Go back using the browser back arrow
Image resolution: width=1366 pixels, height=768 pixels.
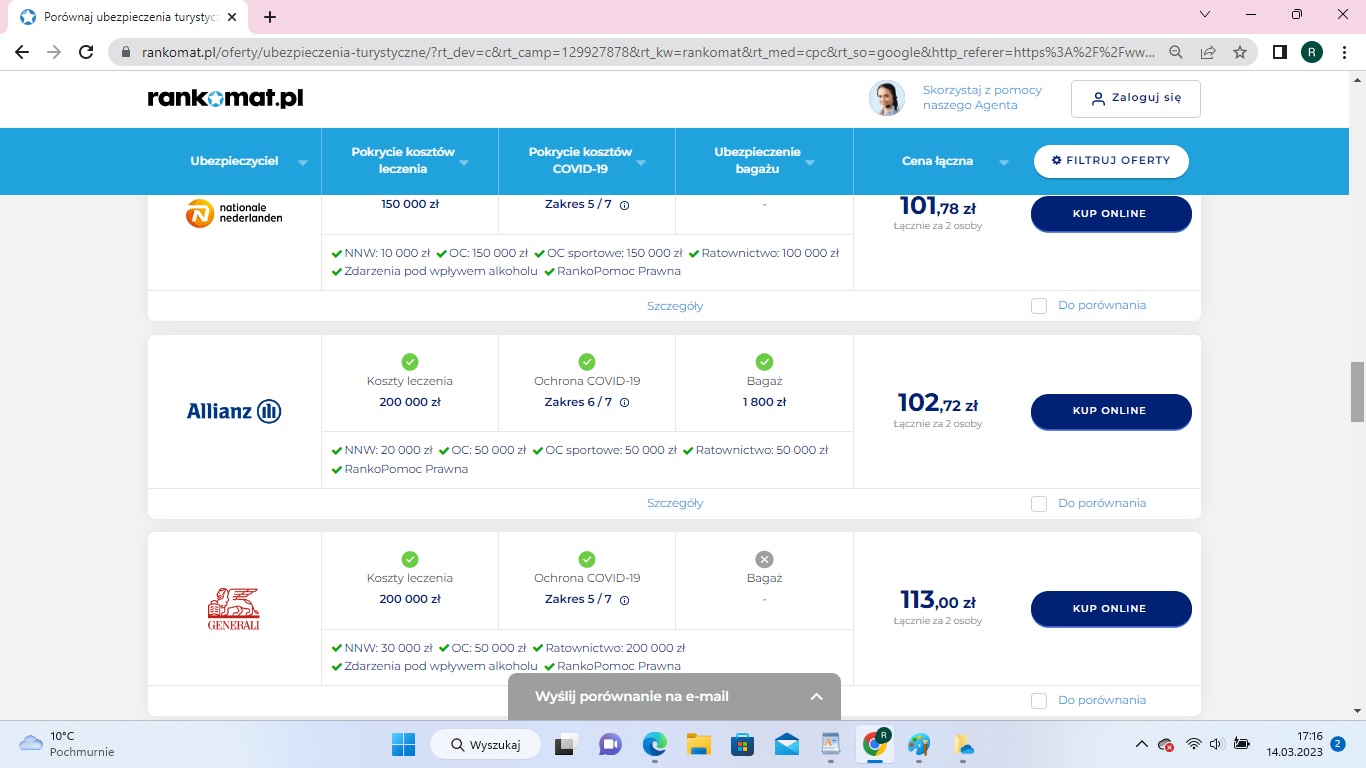point(22,52)
